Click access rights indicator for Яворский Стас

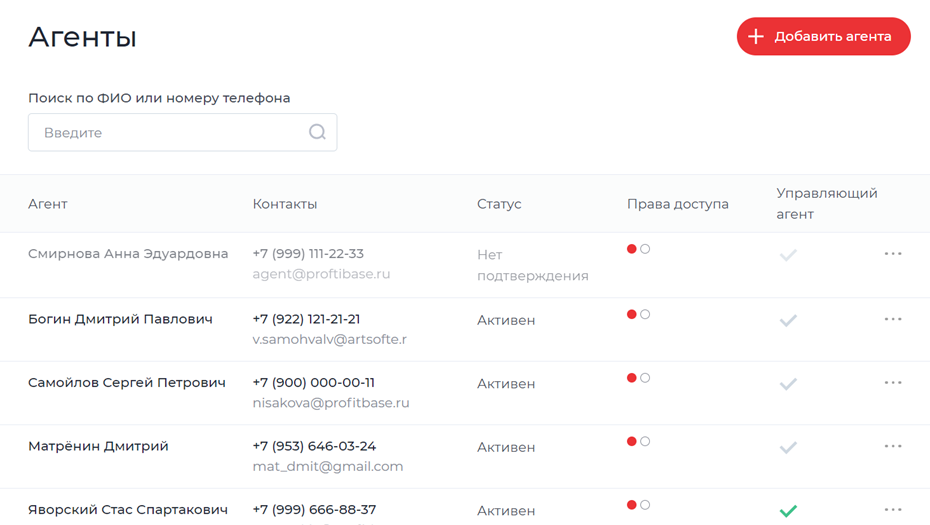638,505
